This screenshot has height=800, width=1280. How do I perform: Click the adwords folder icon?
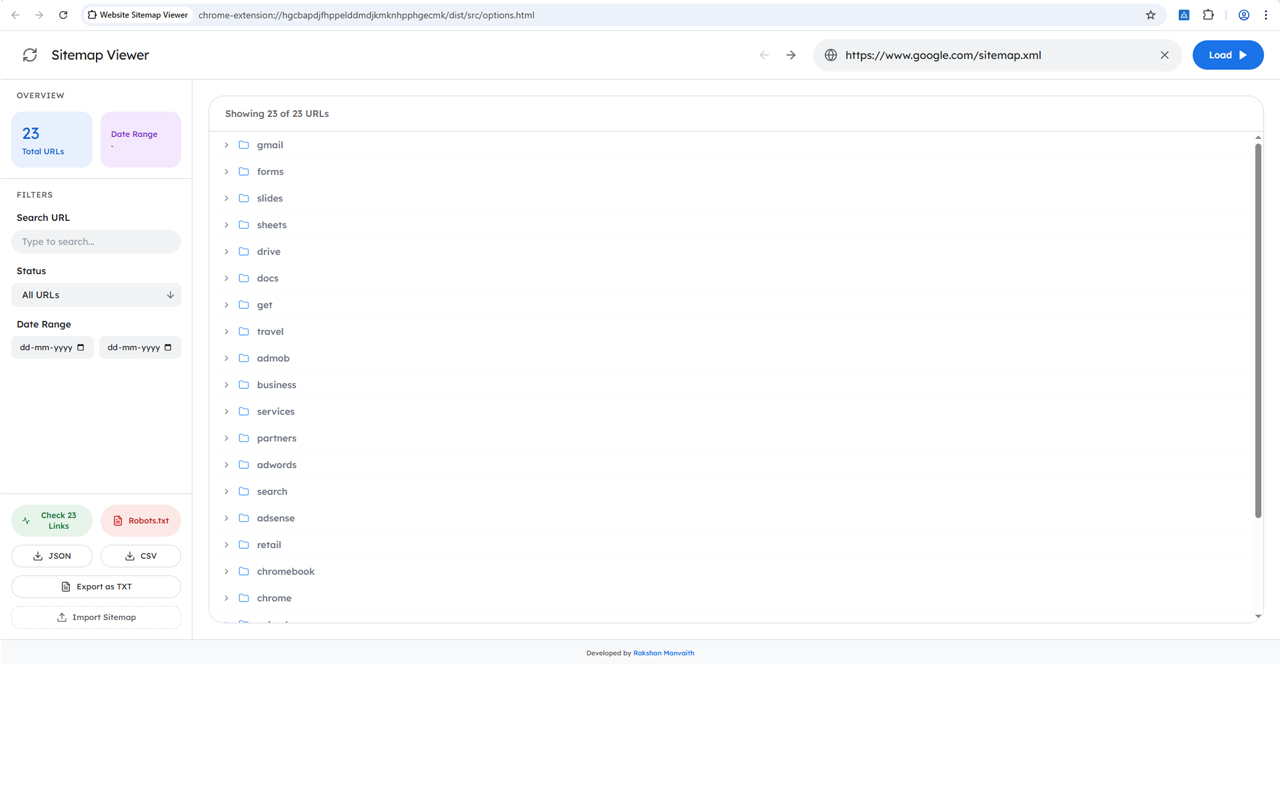pyautogui.click(x=244, y=465)
